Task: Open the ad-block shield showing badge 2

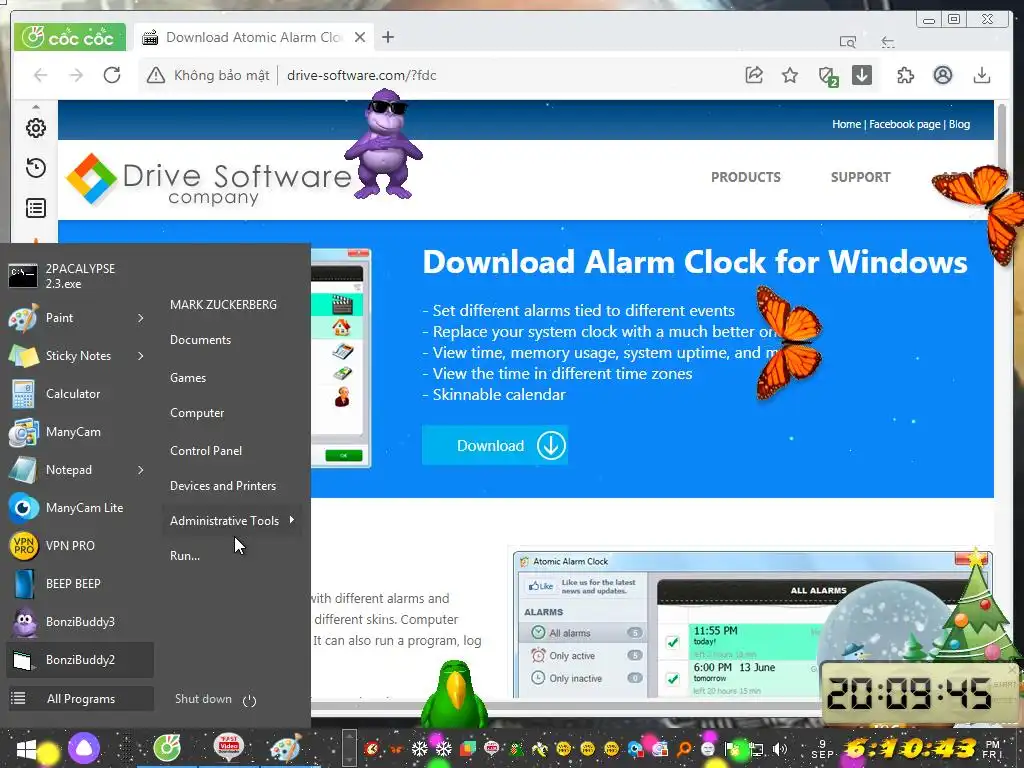Action: click(x=827, y=76)
